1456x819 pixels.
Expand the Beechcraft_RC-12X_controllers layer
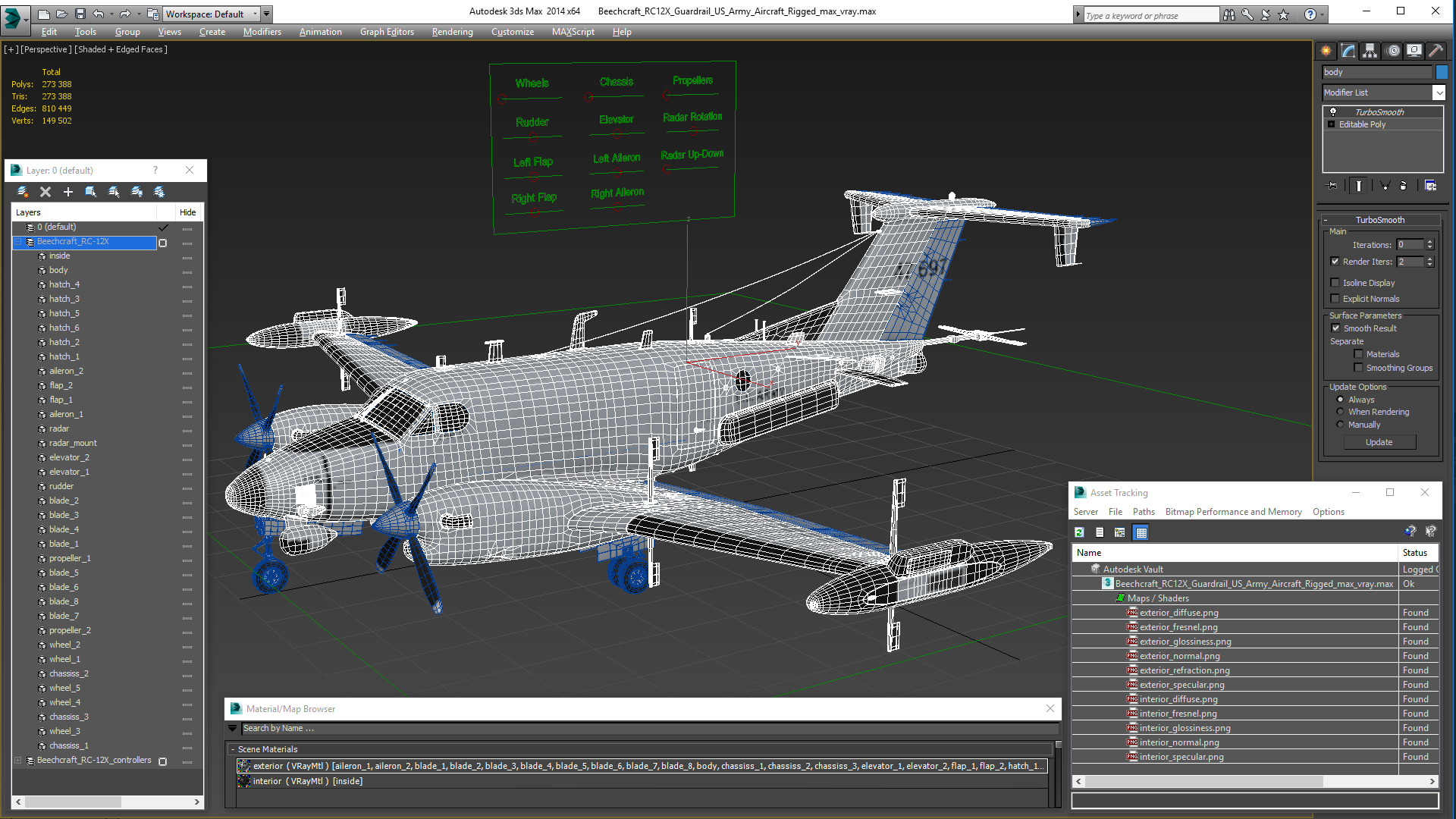(18, 761)
